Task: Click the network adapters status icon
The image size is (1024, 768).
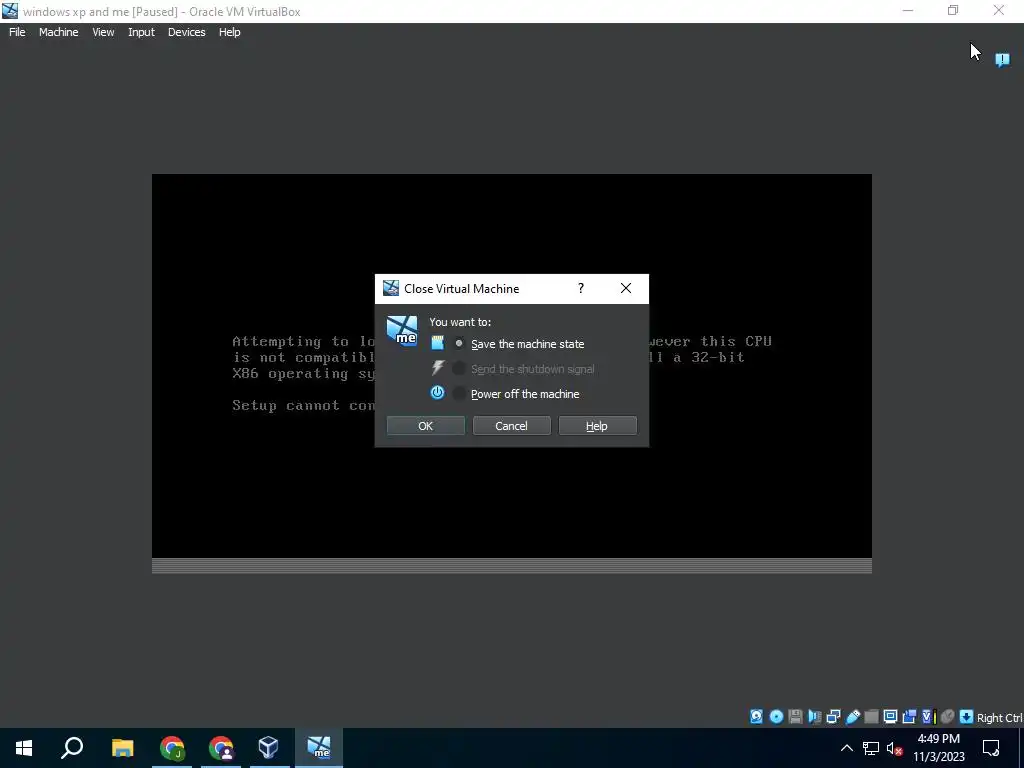Action: click(x=833, y=716)
